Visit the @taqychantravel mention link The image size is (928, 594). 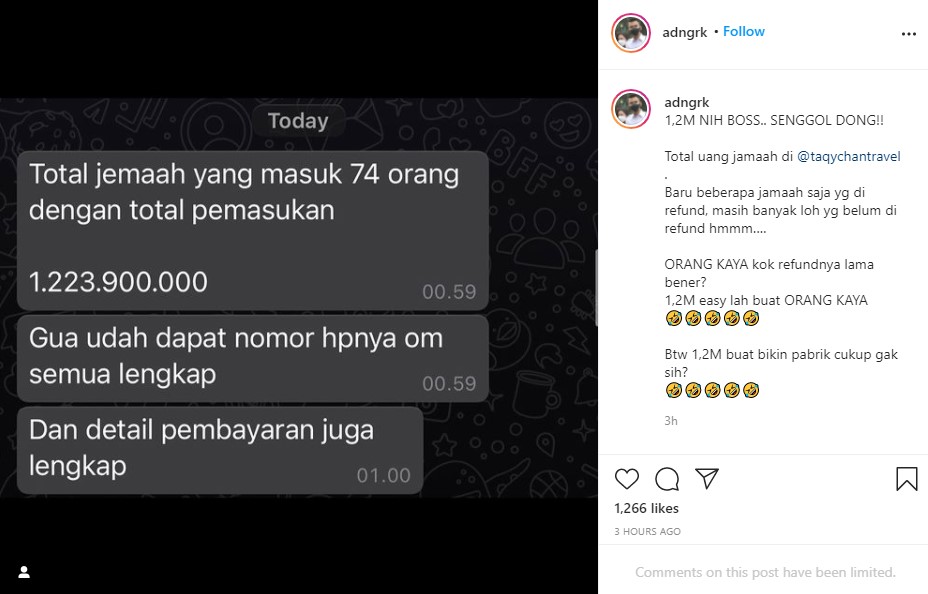pos(849,156)
